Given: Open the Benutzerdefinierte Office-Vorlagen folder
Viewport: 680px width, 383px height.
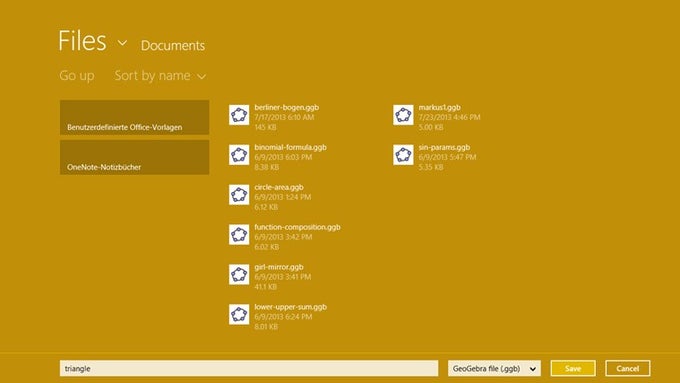Looking at the screenshot, I should point(134,118).
